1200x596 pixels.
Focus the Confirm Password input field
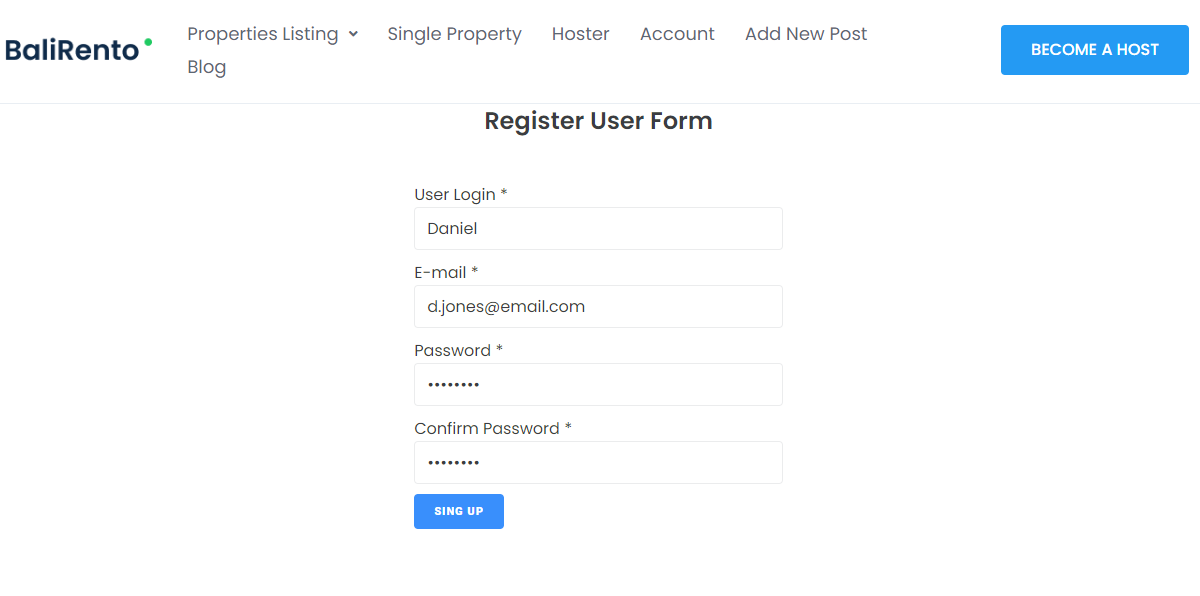click(598, 462)
